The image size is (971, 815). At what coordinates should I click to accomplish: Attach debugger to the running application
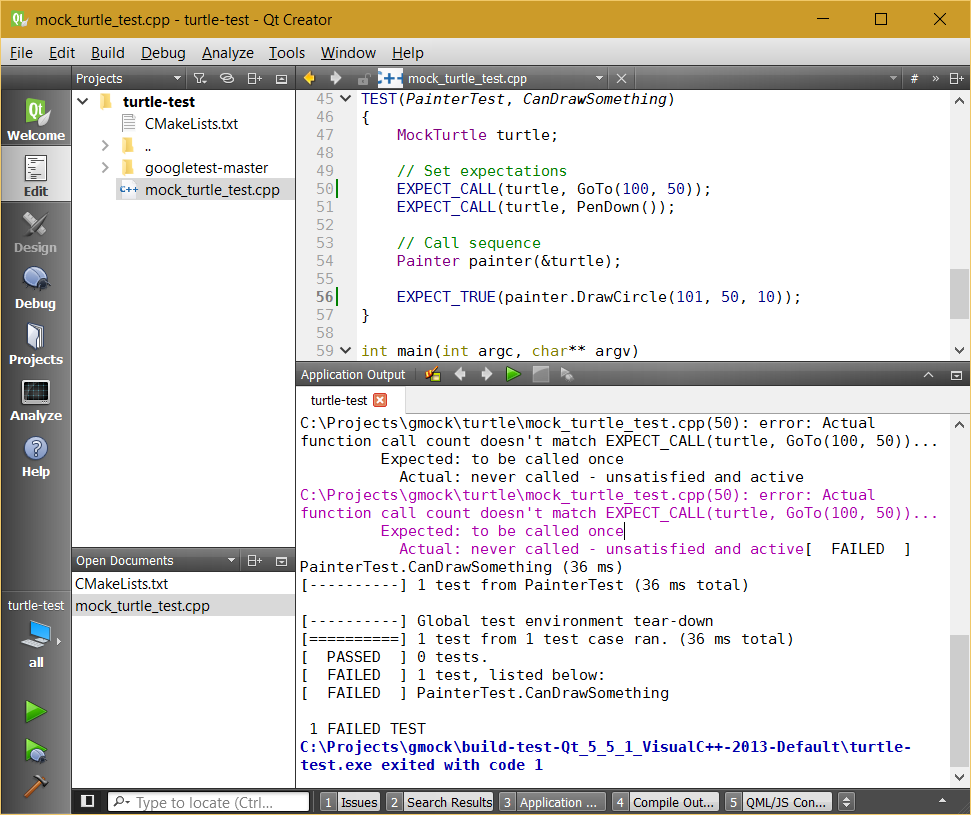[567, 375]
